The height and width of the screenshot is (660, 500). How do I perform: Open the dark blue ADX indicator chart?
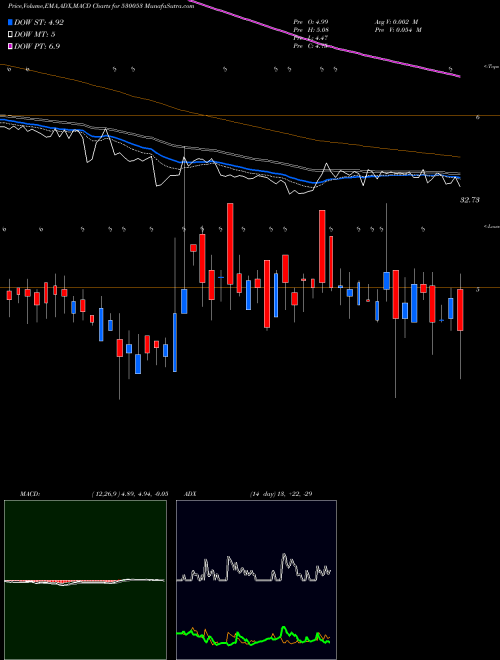[256, 580]
